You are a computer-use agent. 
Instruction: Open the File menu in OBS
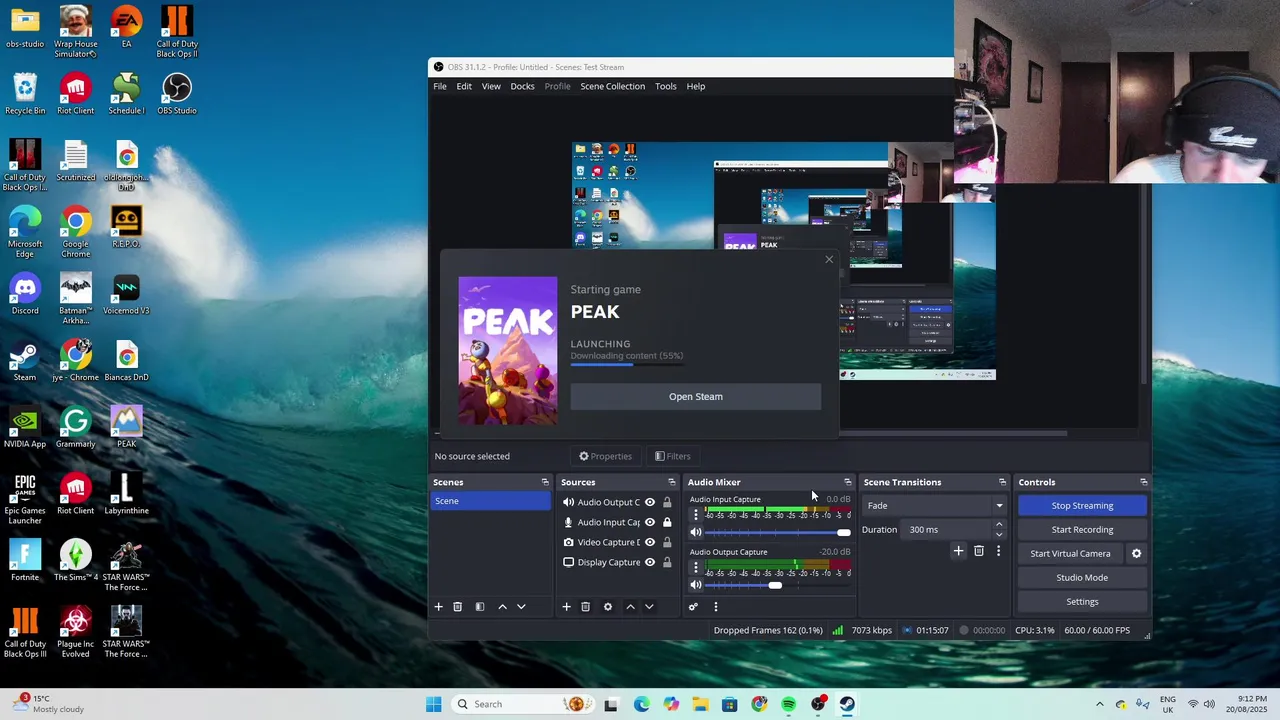tap(440, 86)
